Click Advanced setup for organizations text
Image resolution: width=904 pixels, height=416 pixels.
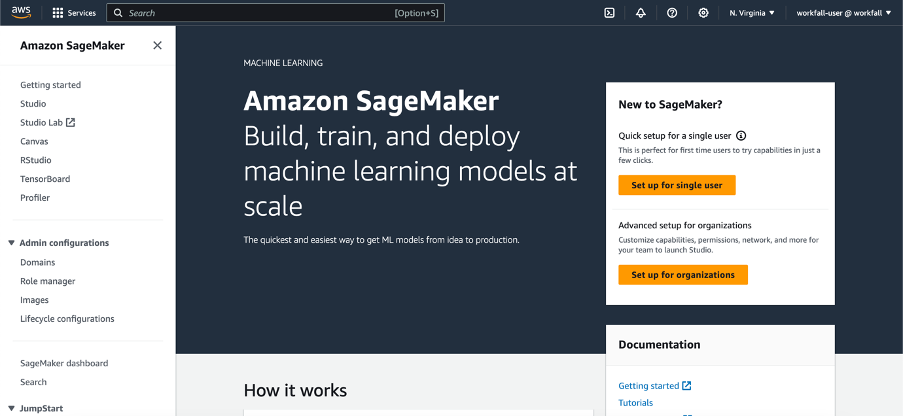pyautogui.click(x=685, y=225)
